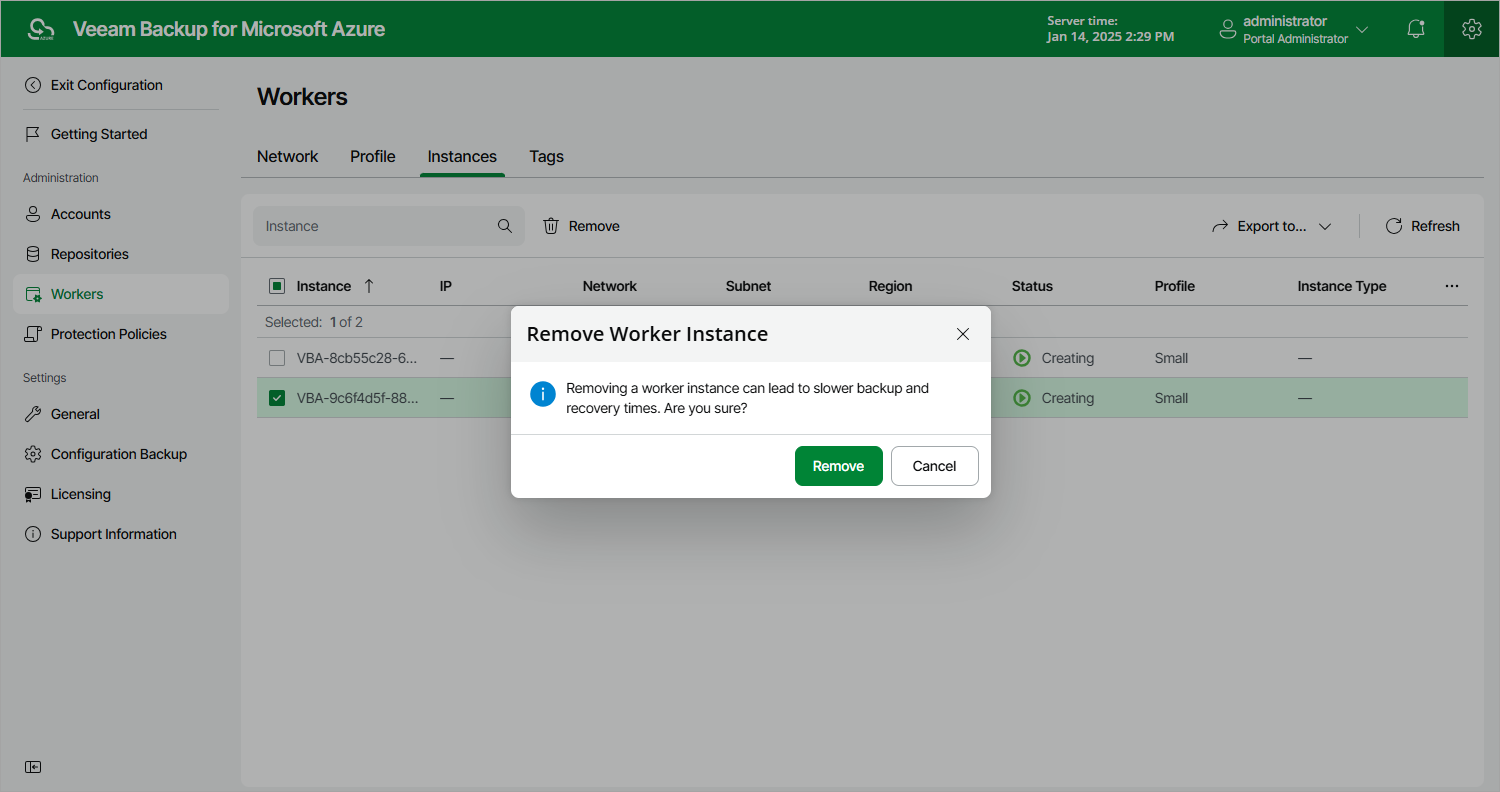Click the Repositories database icon
Screen dimensions: 1500x792
[33, 254]
